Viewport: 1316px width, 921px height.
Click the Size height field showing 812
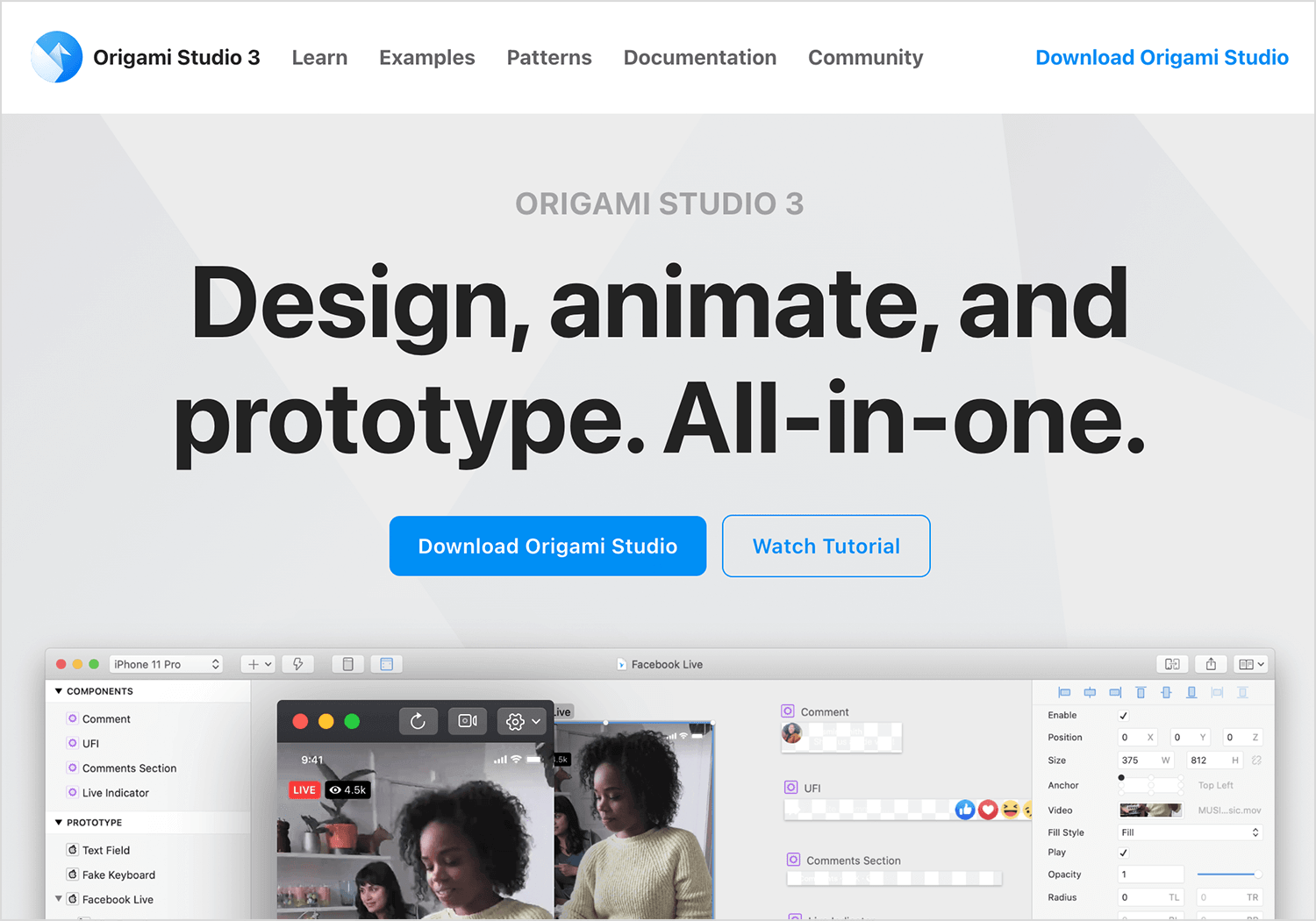tap(1215, 760)
